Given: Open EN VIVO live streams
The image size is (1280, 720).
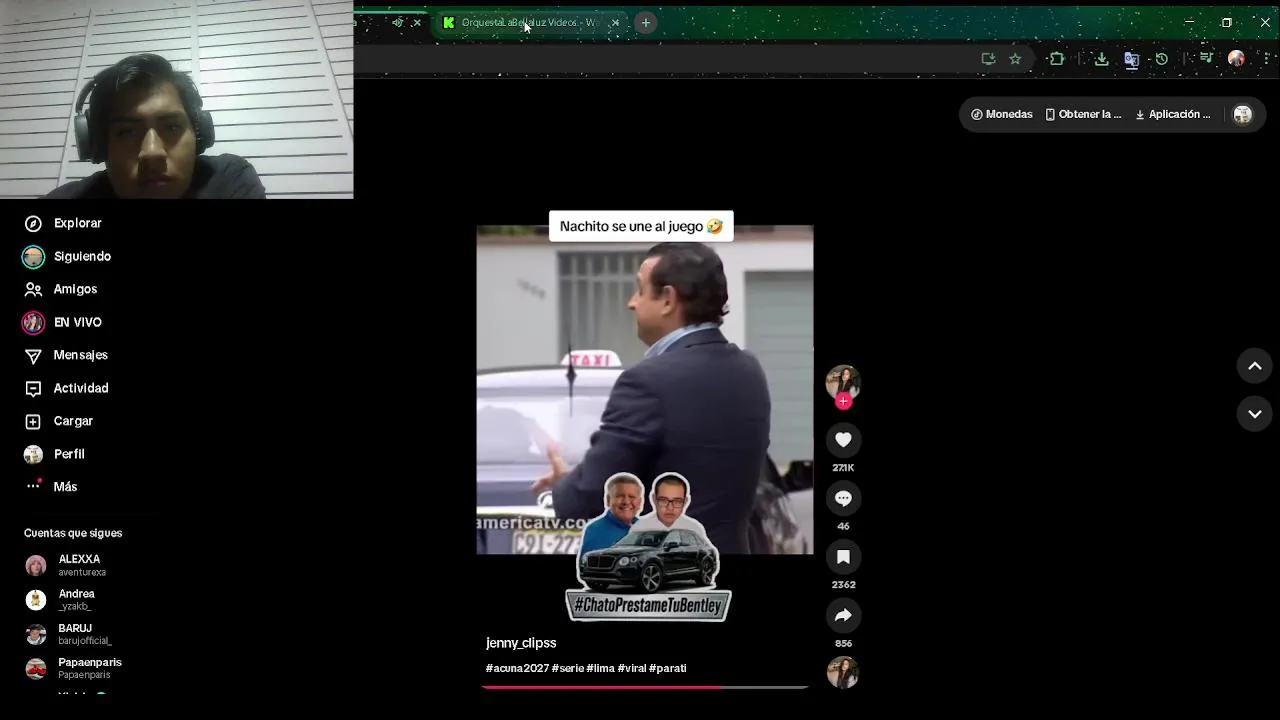Looking at the screenshot, I should coord(62,322).
